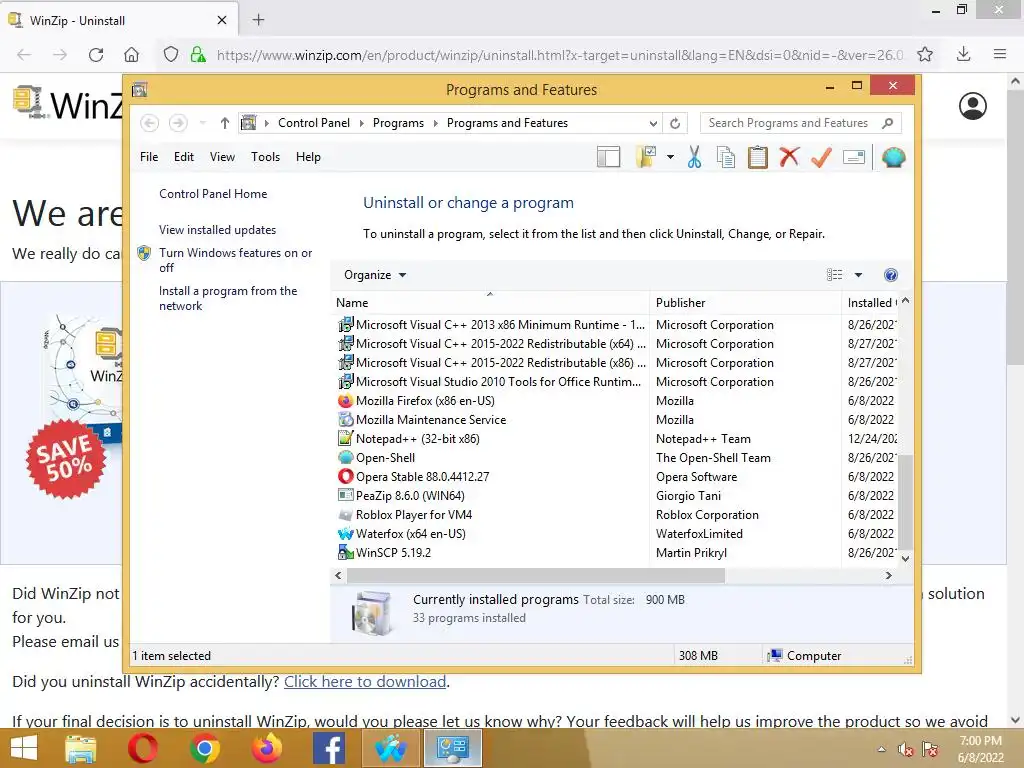This screenshot has width=1024, height=768.
Task: Open recent locations dropdown arrow
Action: coord(202,123)
